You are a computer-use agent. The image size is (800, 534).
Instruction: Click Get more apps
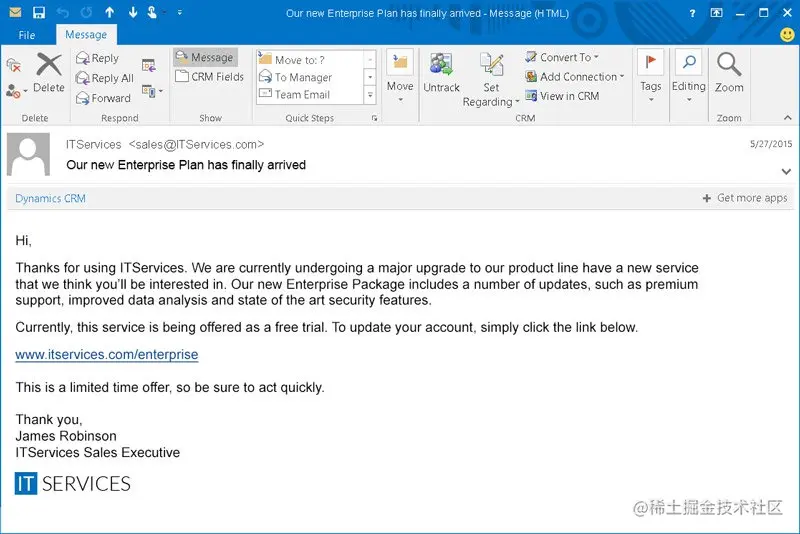tap(745, 198)
